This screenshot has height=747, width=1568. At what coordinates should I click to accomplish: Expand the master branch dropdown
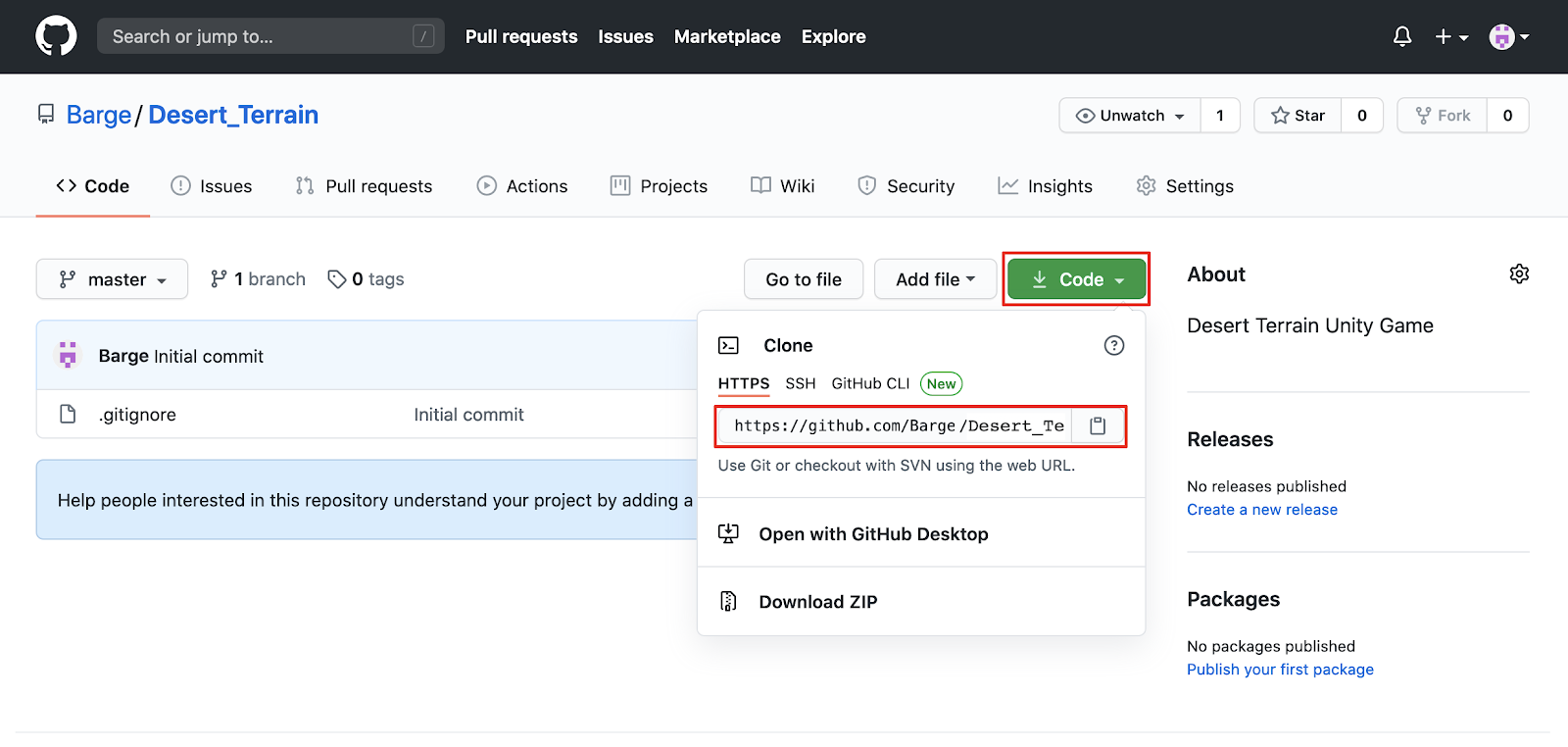(x=112, y=279)
